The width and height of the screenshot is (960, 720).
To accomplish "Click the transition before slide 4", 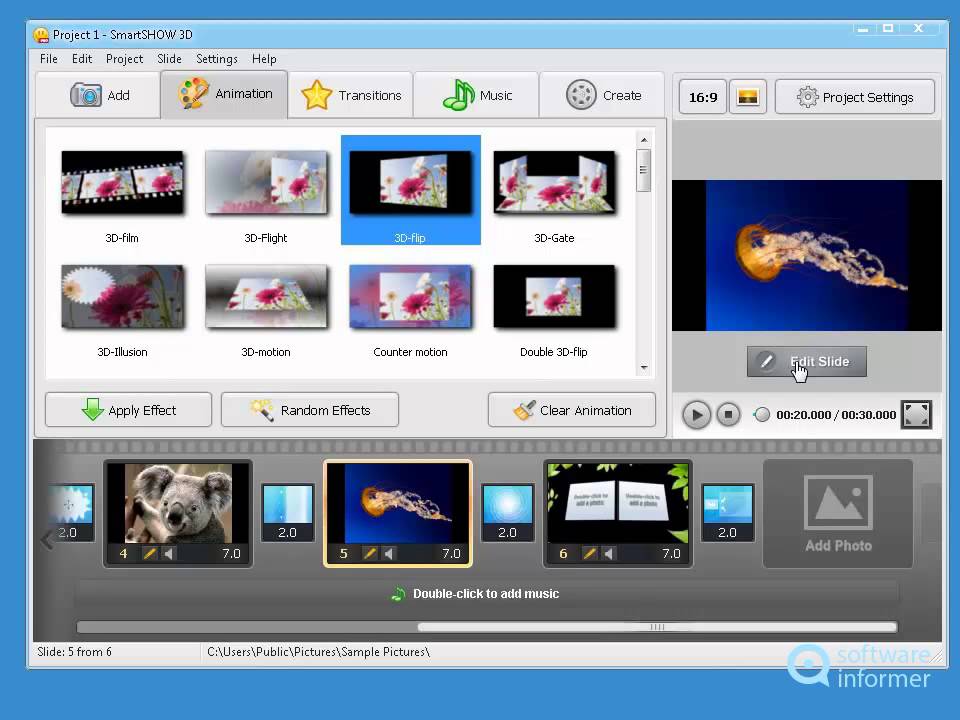I will (72, 512).
